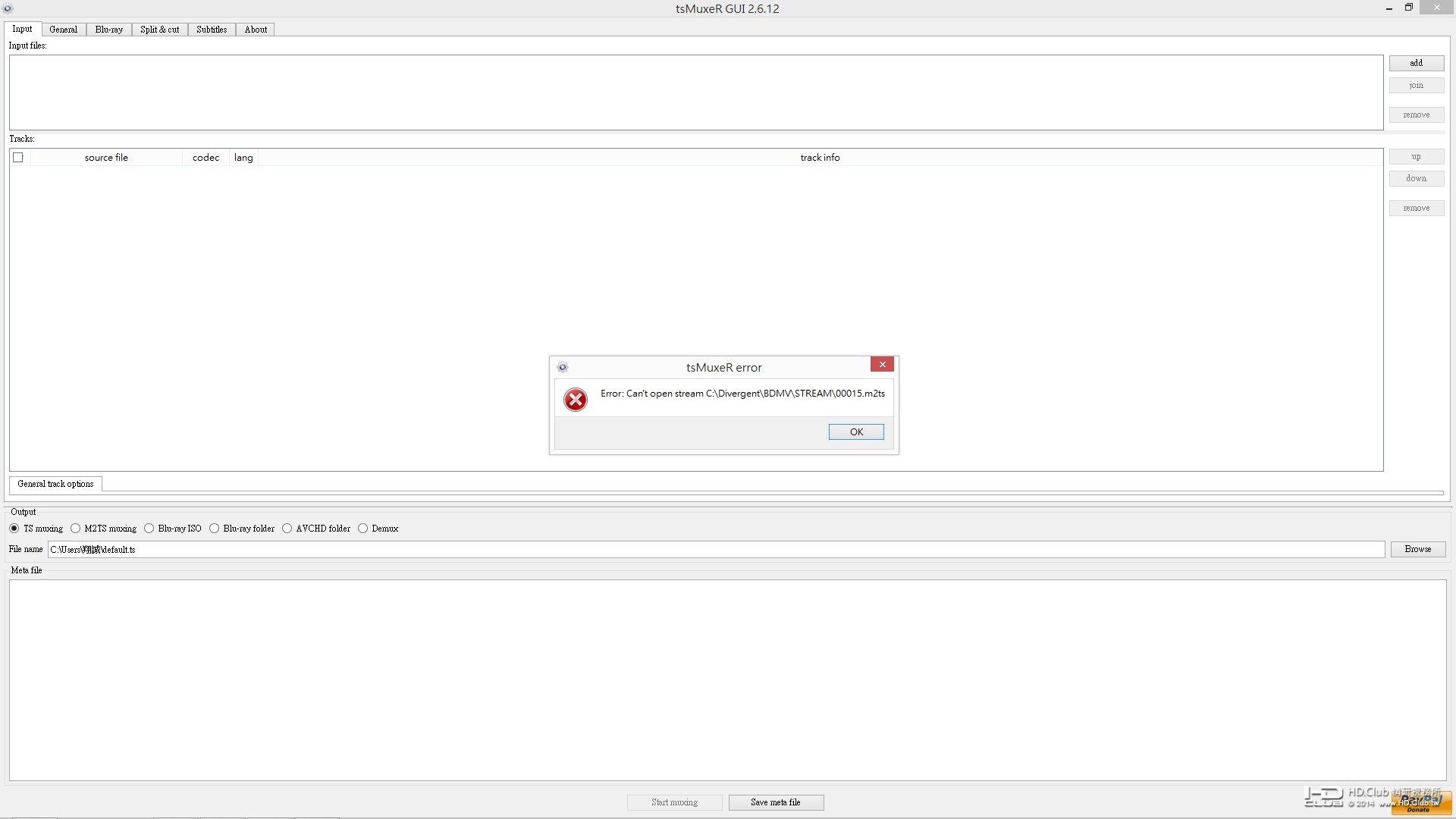Viewport: 1456px width, 819px height.
Task: Select AVCHD folder output option
Action: click(316, 529)
